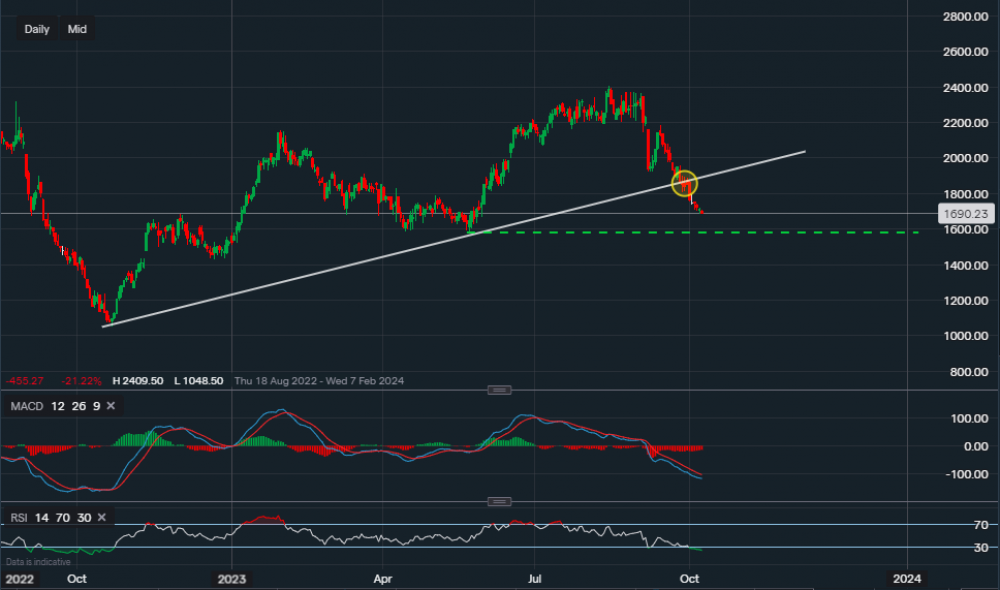The image size is (1000, 590).
Task: Click the Apr marker on time axis
Action: (x=381, y=578)
